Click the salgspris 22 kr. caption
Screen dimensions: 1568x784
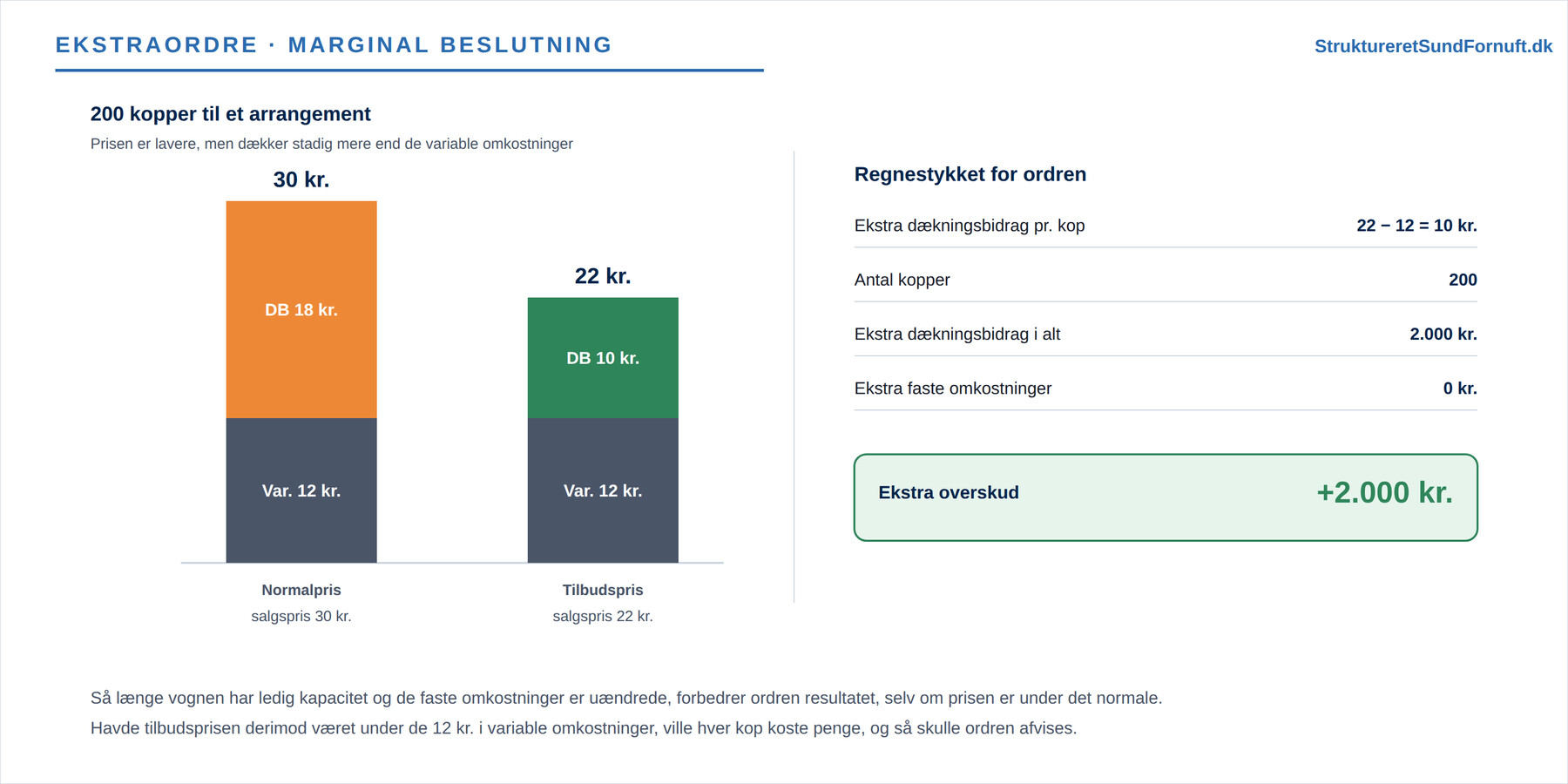tap(603, 616)
